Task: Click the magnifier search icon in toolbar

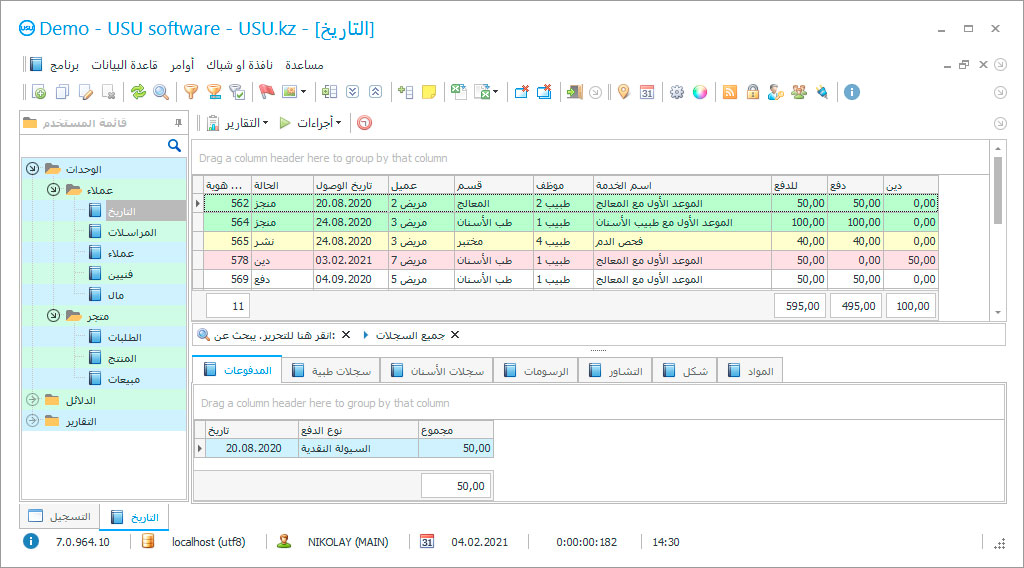Action: (161, 92)
